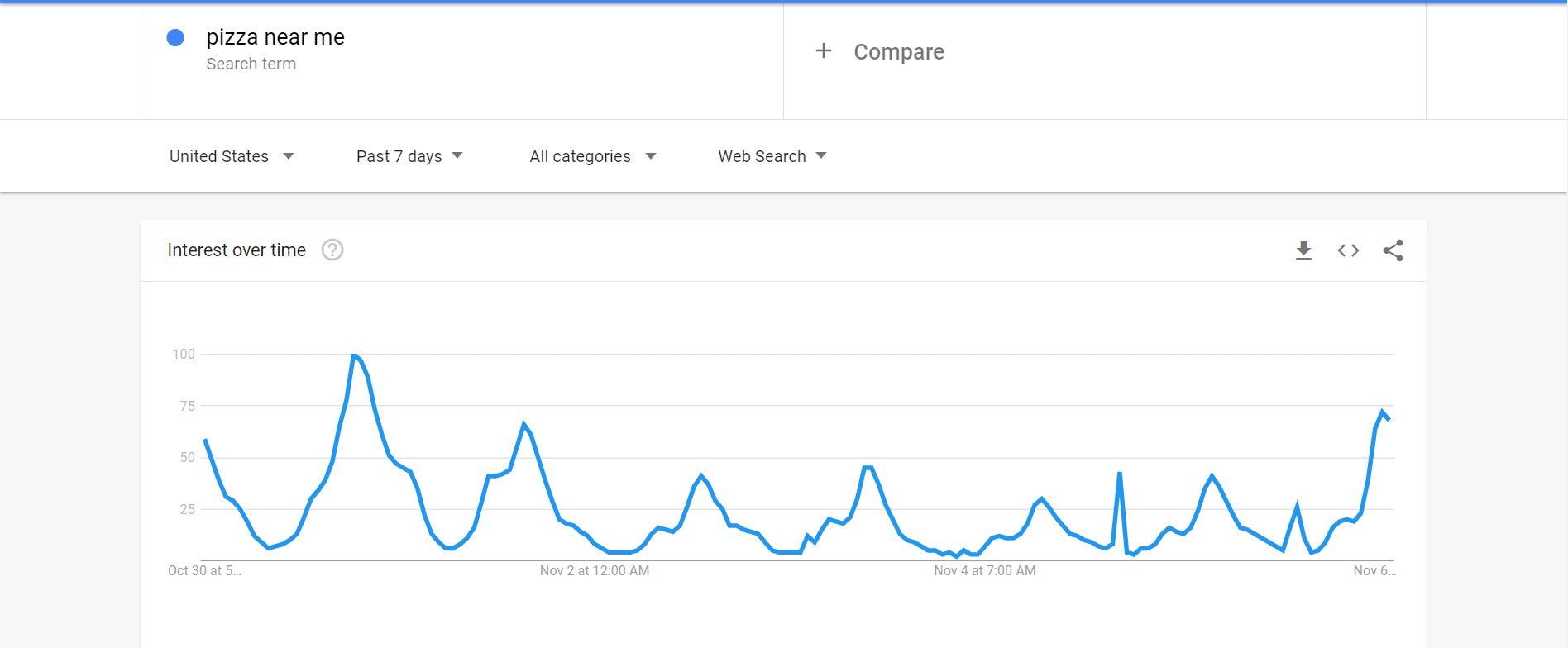Click the Search term subtitle label
Image resolution: width=1568 pixels, height=648 pixels.
251,64
